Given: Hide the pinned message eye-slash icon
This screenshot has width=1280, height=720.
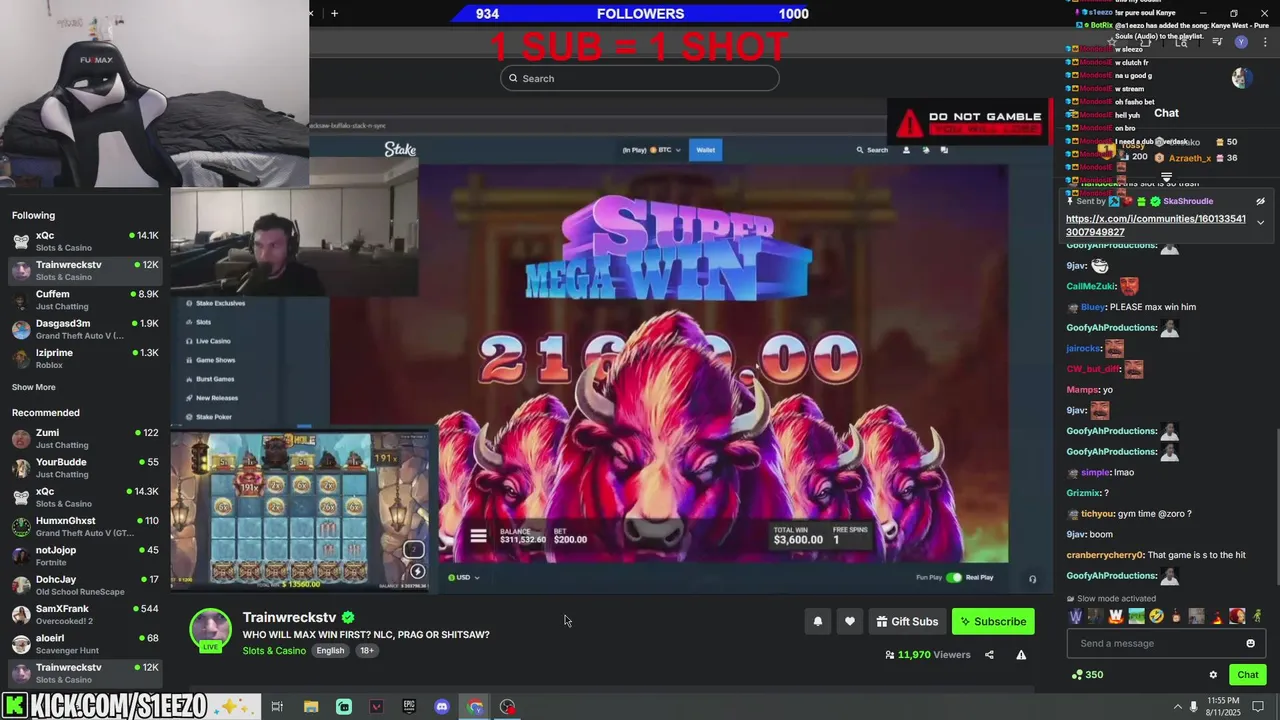Looking at the screenshot, I should click(x=1260, y=201).
